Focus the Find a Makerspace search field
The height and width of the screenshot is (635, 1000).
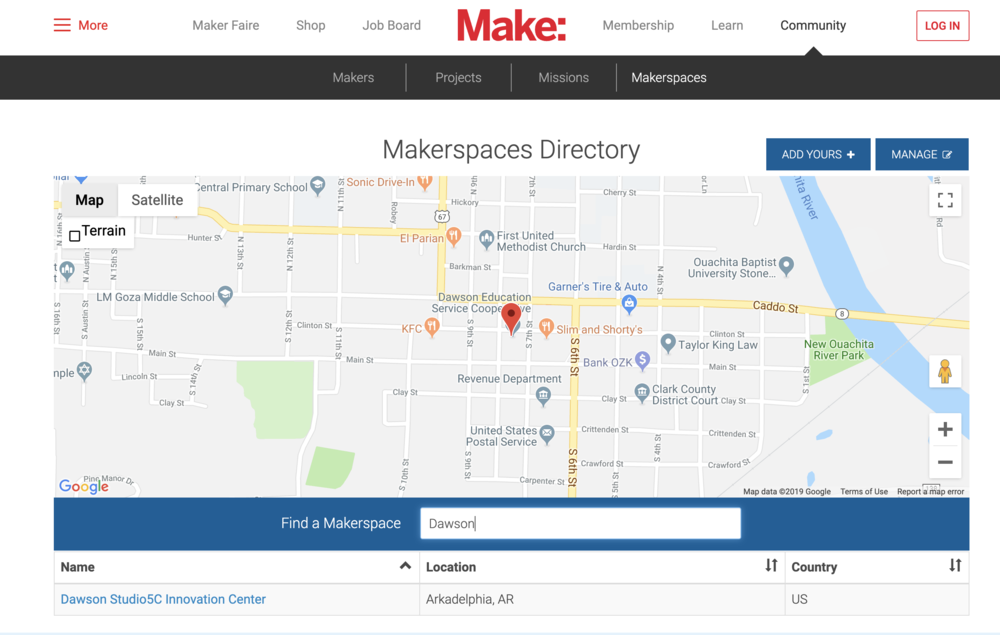[x=580, y=523]
